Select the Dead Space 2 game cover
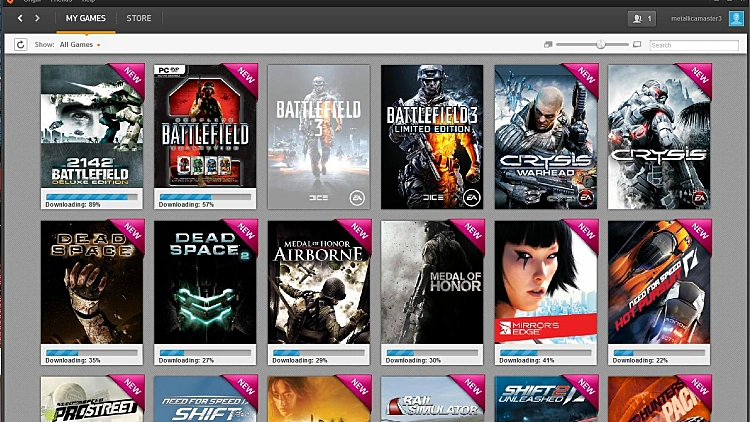This screenshot has height=422, width=750. coord(205,285)
